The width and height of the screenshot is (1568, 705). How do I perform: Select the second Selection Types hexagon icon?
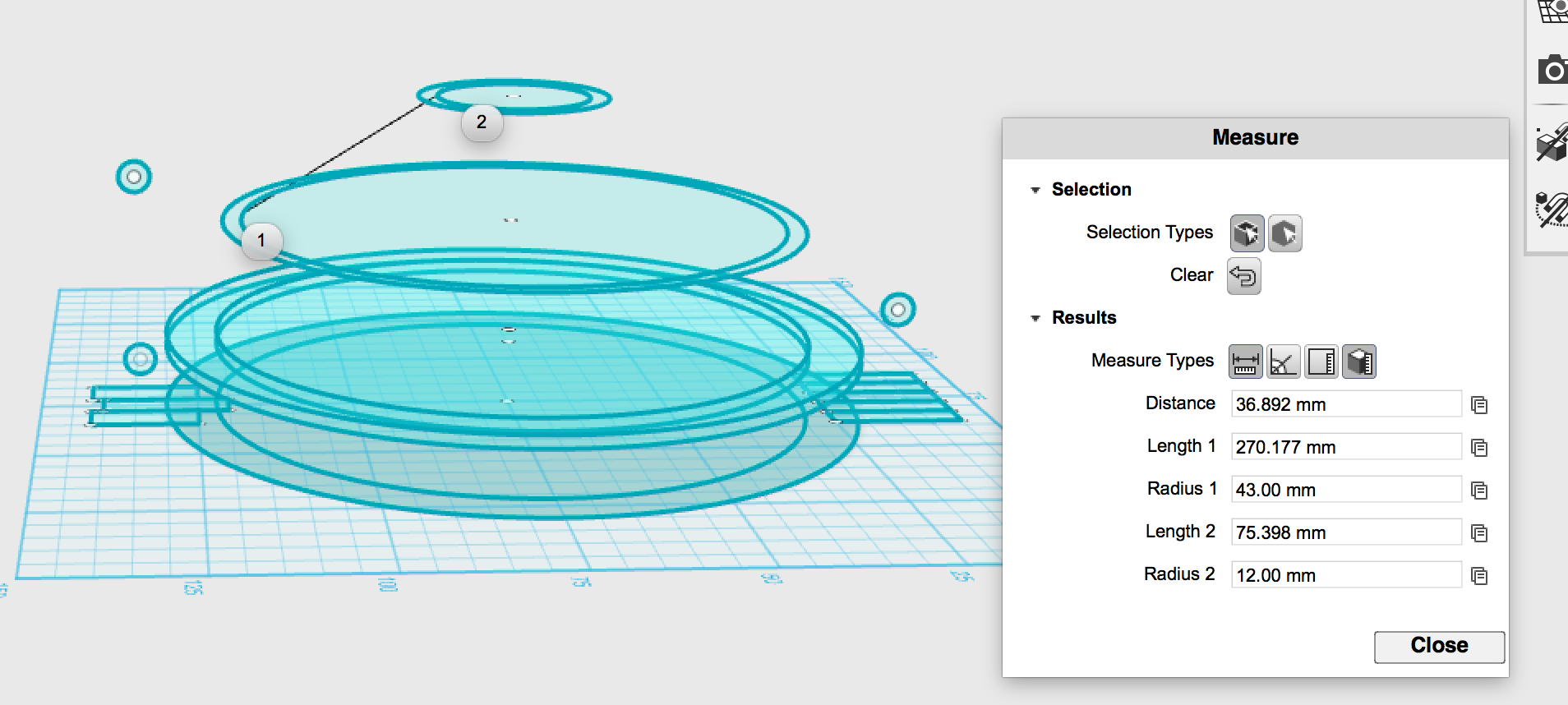(x=1284, y=233)
